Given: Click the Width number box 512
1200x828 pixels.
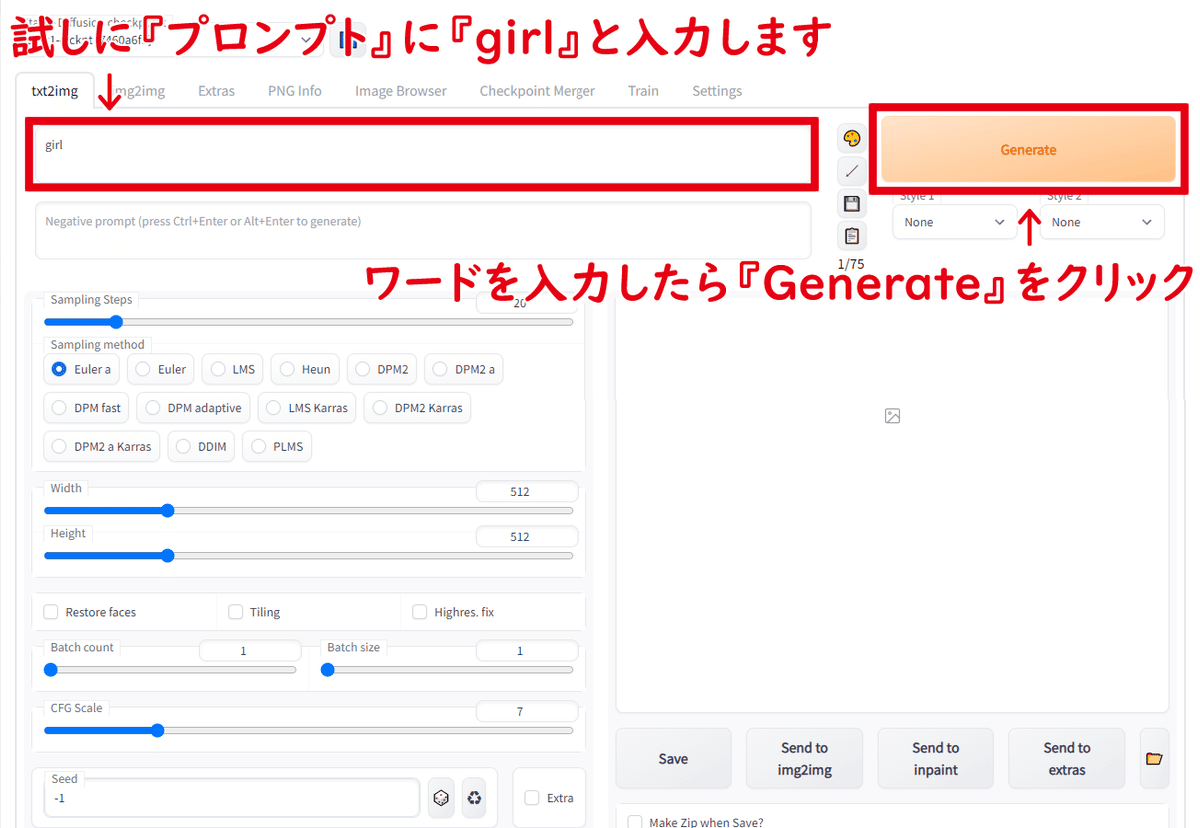Looking at the screenshot, I should pos(527,492).
